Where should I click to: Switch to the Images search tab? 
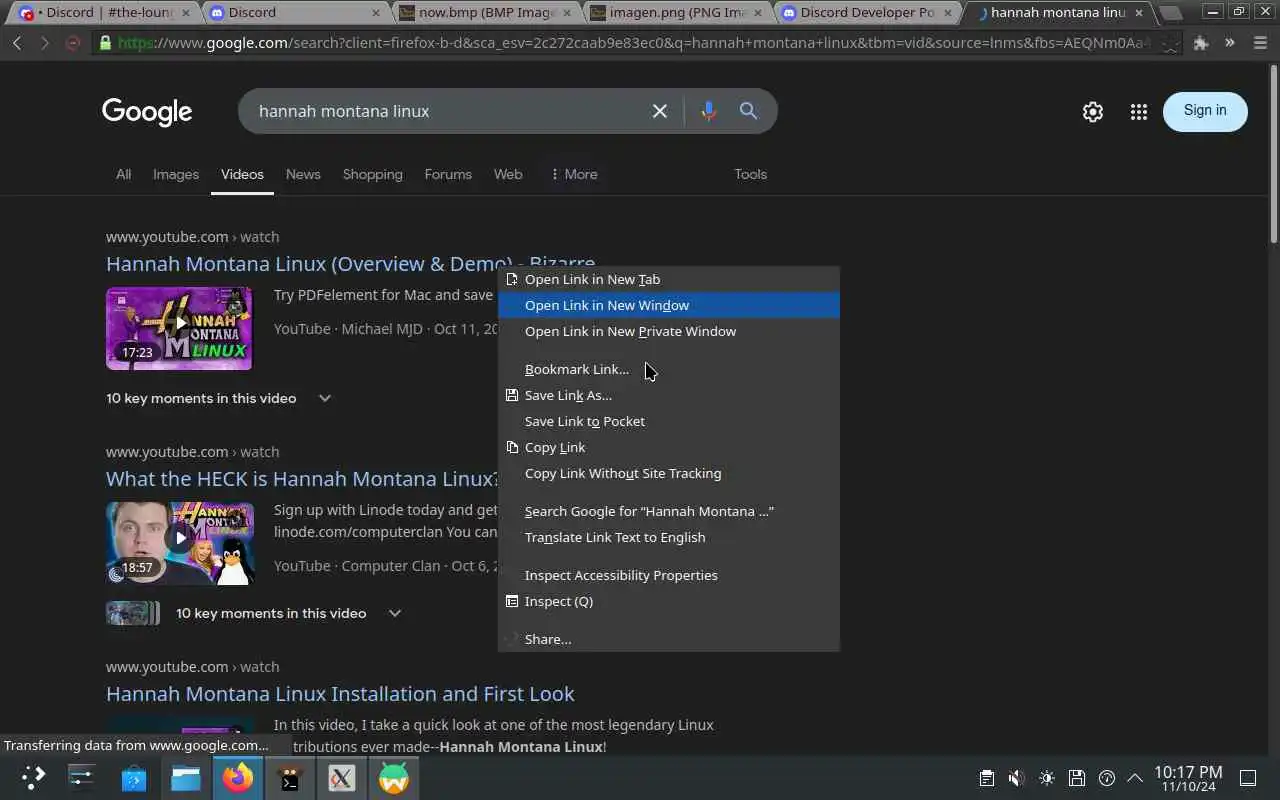(176, 174)
